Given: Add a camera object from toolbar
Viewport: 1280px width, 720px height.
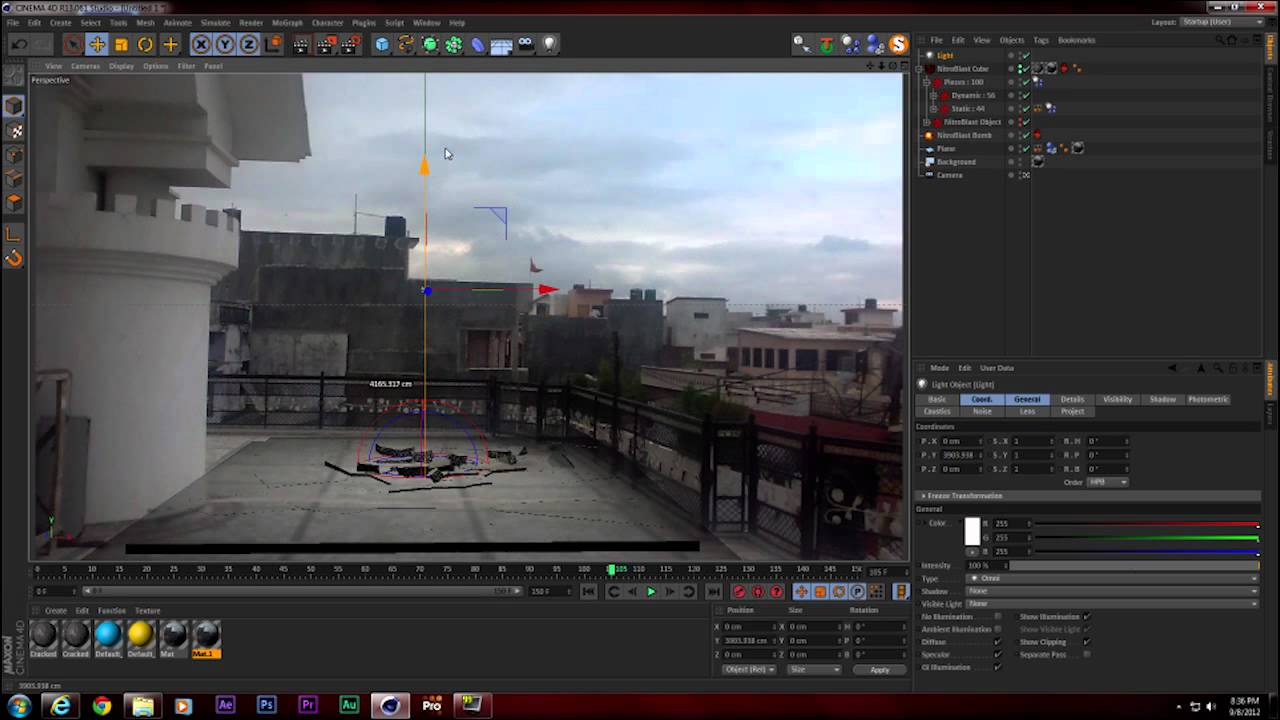Looking at the screenshot, I should [526, 44].
